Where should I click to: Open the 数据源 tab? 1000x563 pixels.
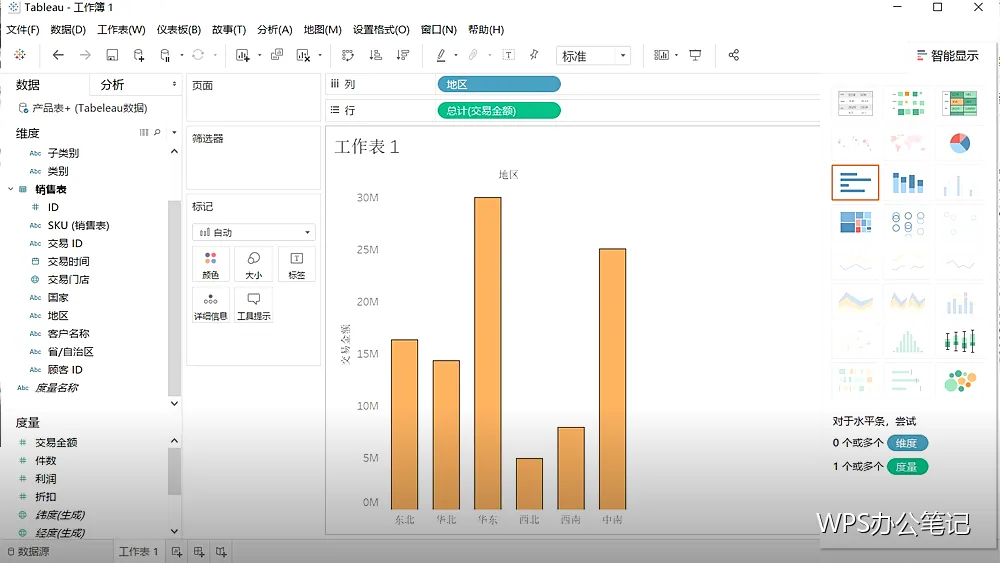point(29,552)
